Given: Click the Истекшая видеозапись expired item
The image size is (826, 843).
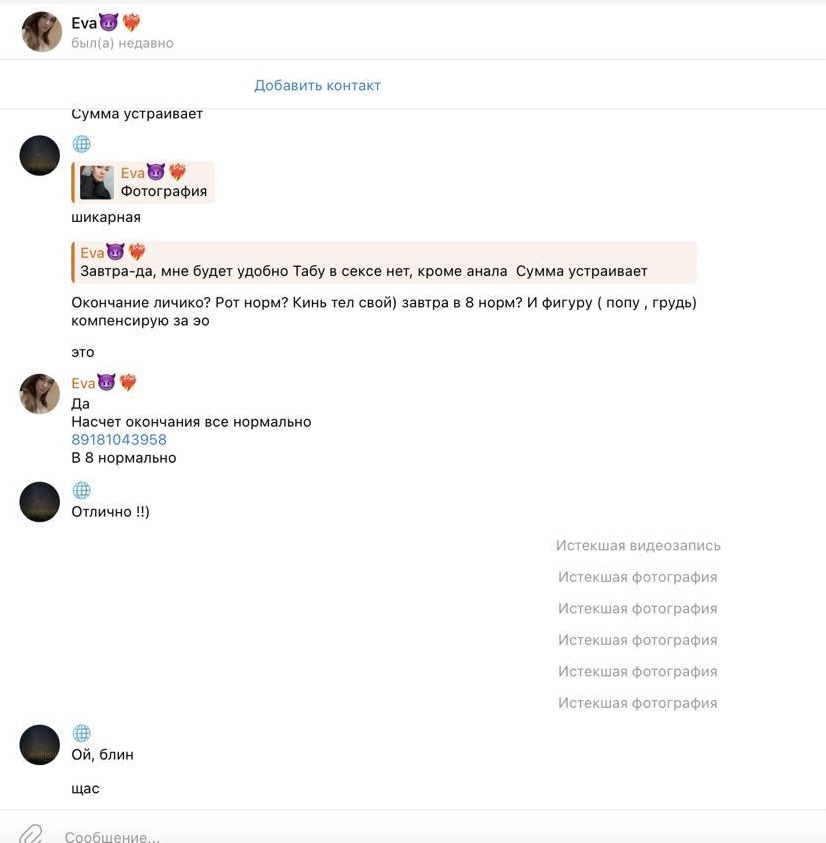Looking at the screenshot, I should pyautogui.click(x=638, y=546).
